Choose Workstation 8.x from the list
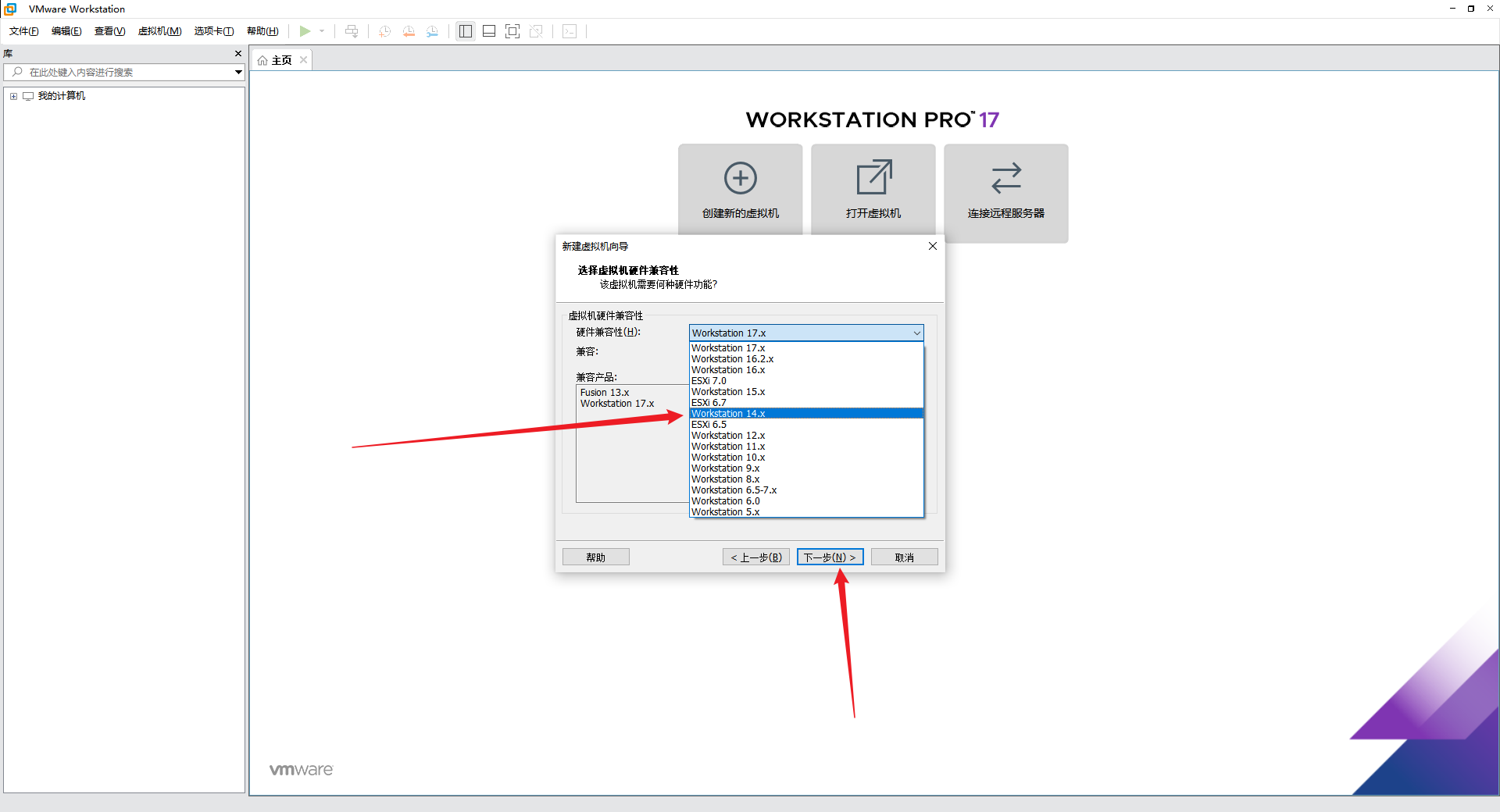Image resolution: width=1500 pixels, height=812 pixels. pos(806,479)
